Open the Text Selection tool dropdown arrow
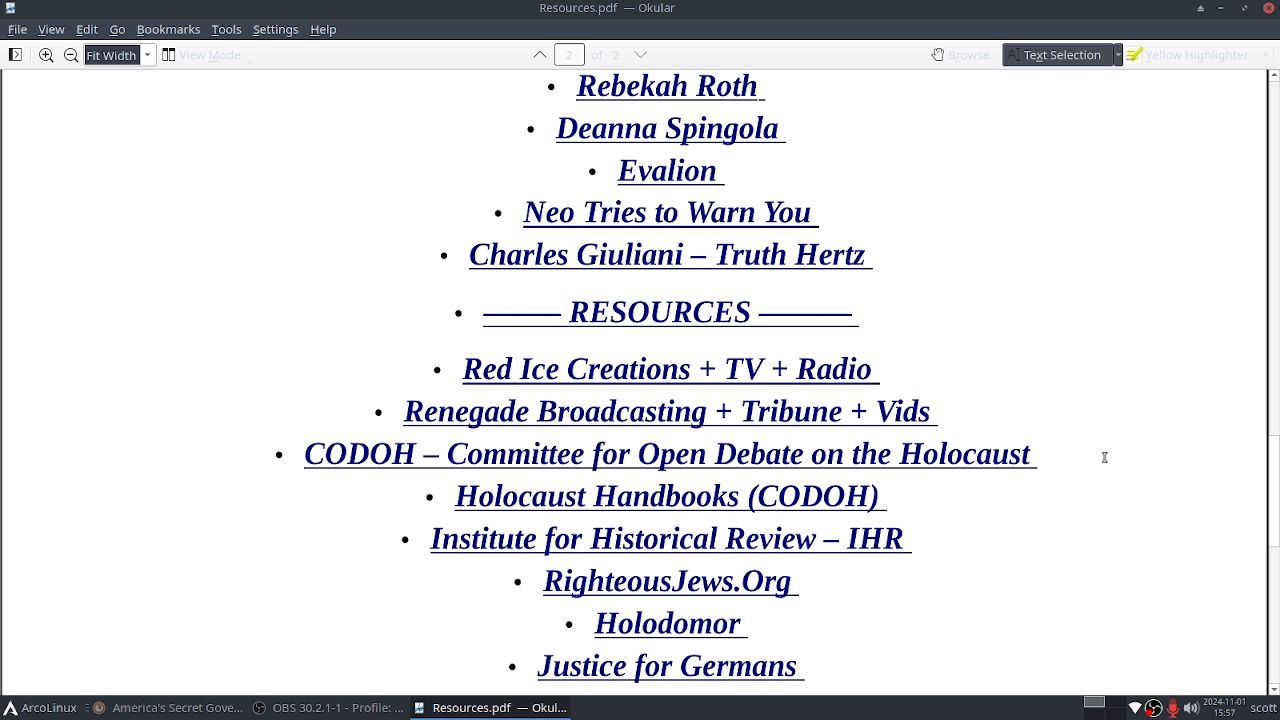1280x720 pixels. [1118, 55]
